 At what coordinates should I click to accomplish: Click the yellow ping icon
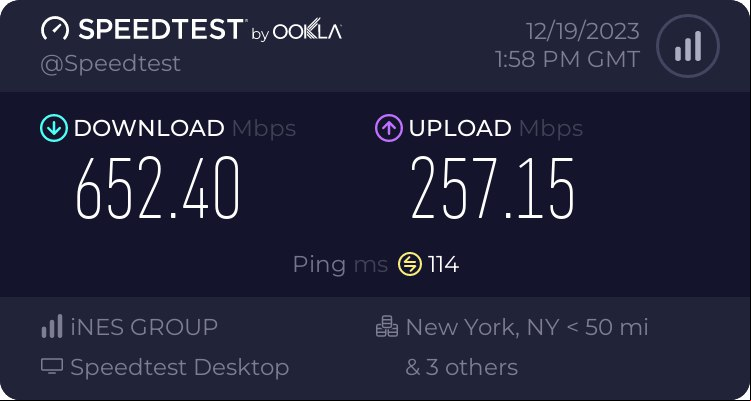410,264
